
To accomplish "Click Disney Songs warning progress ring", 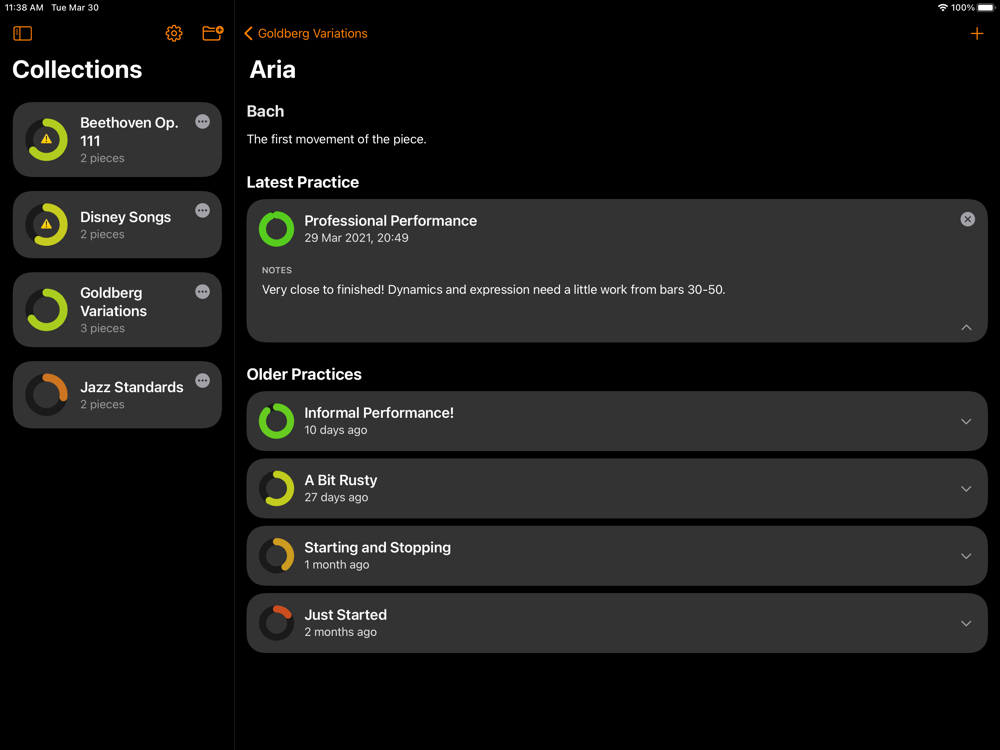I will point(47,224).
